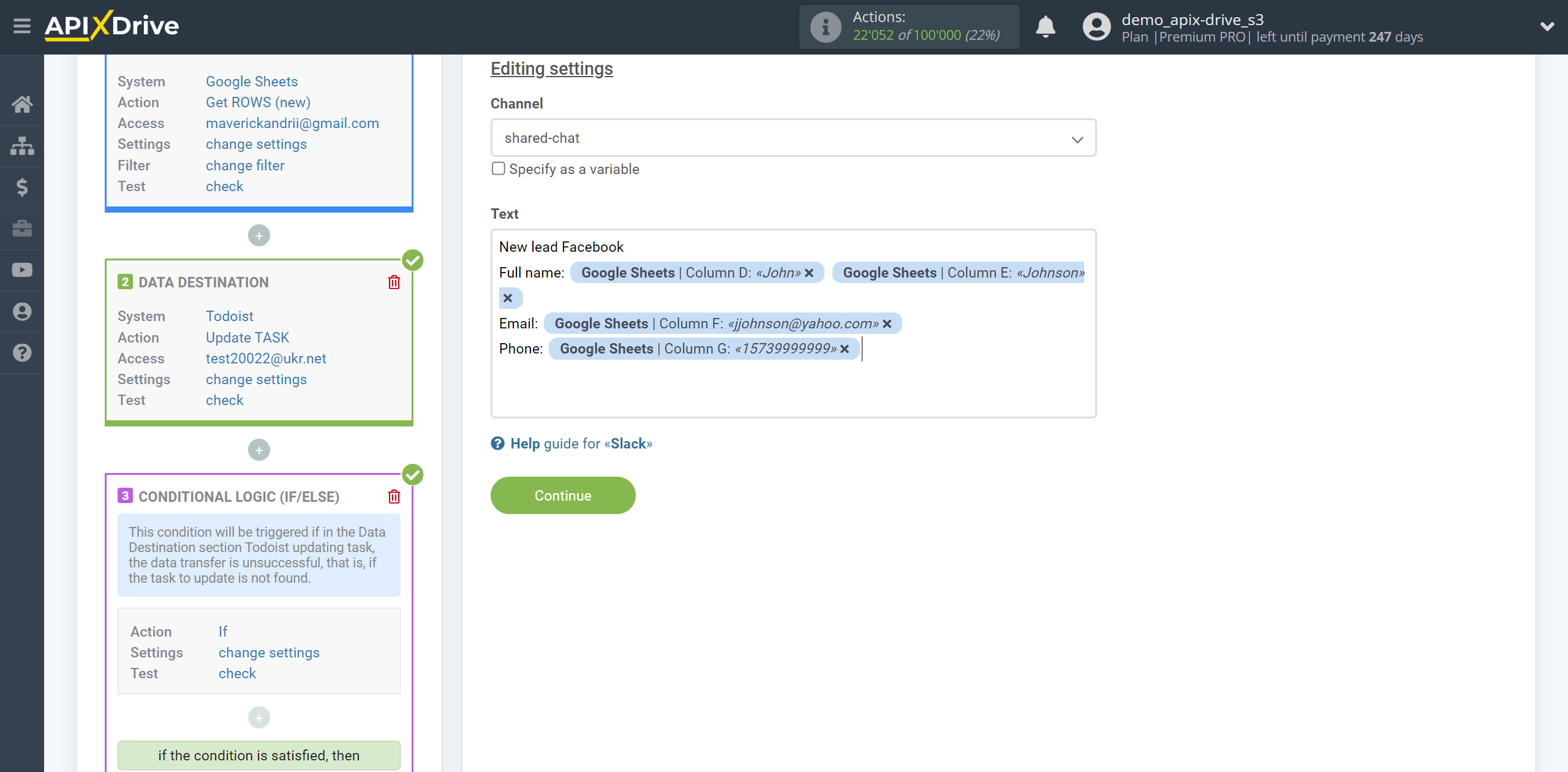This screenshot has width=1568, height=772.
Task: Toggle Specify as a variable checkbox
Action: (499, 168)
